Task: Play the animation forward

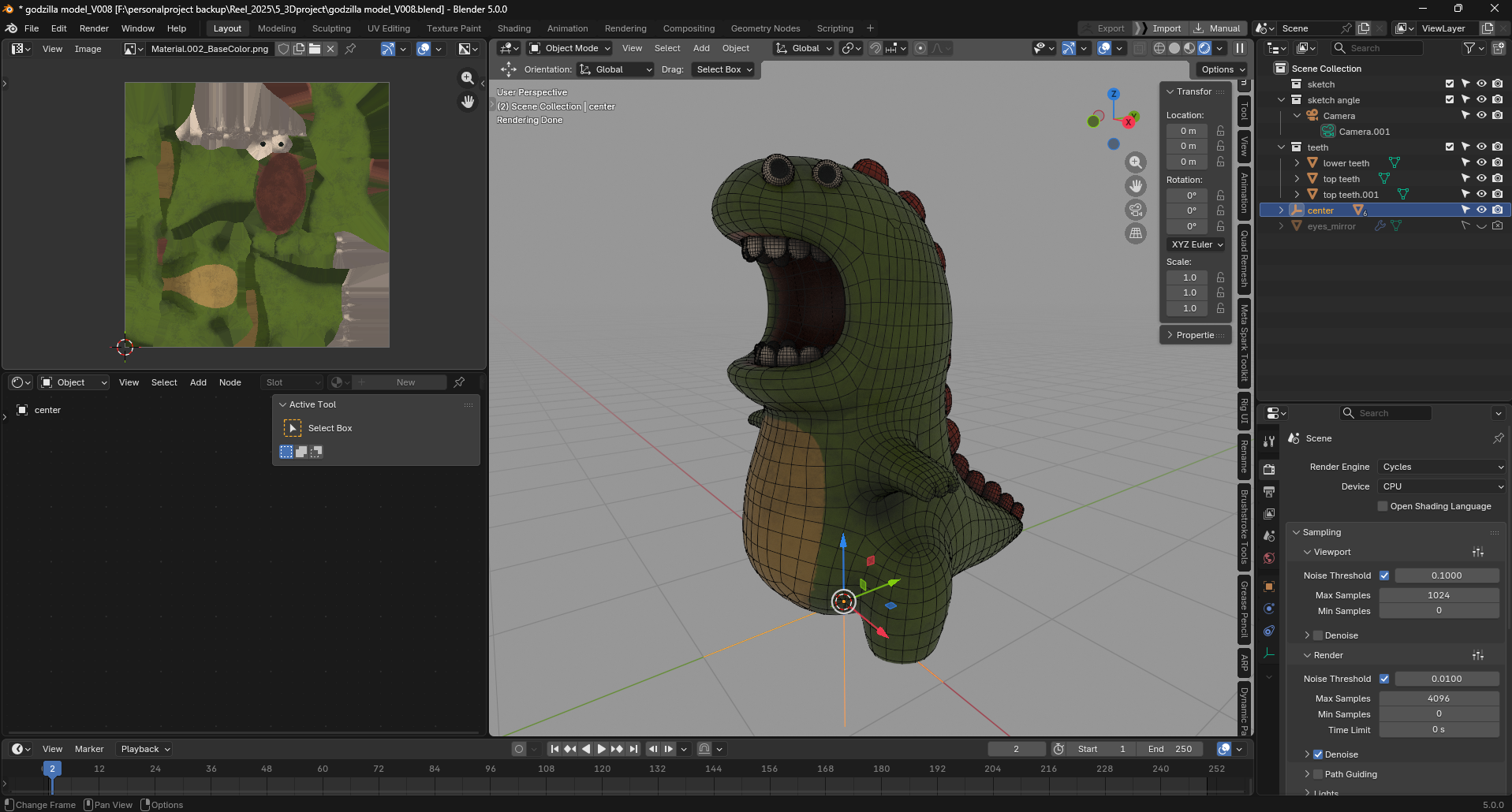Action: (601, 749)
